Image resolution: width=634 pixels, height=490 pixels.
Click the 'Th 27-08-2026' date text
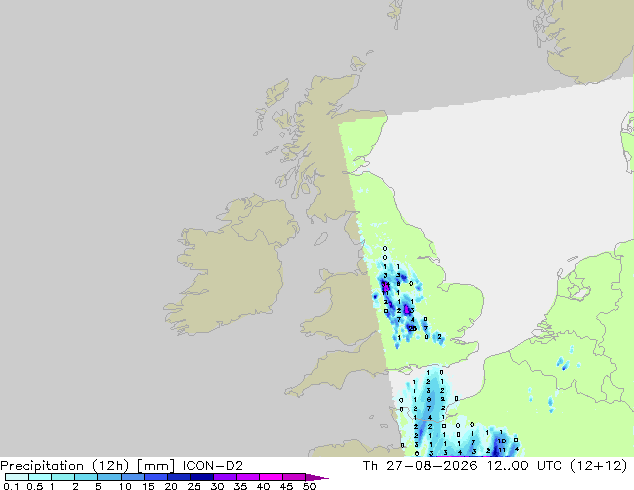(420, 466)
